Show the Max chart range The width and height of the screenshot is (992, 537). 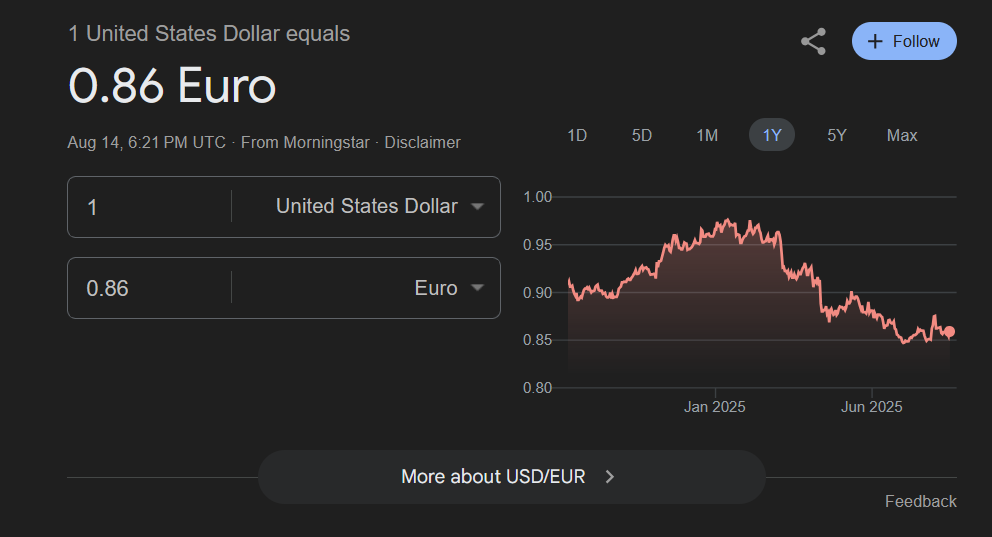(902, 135)
